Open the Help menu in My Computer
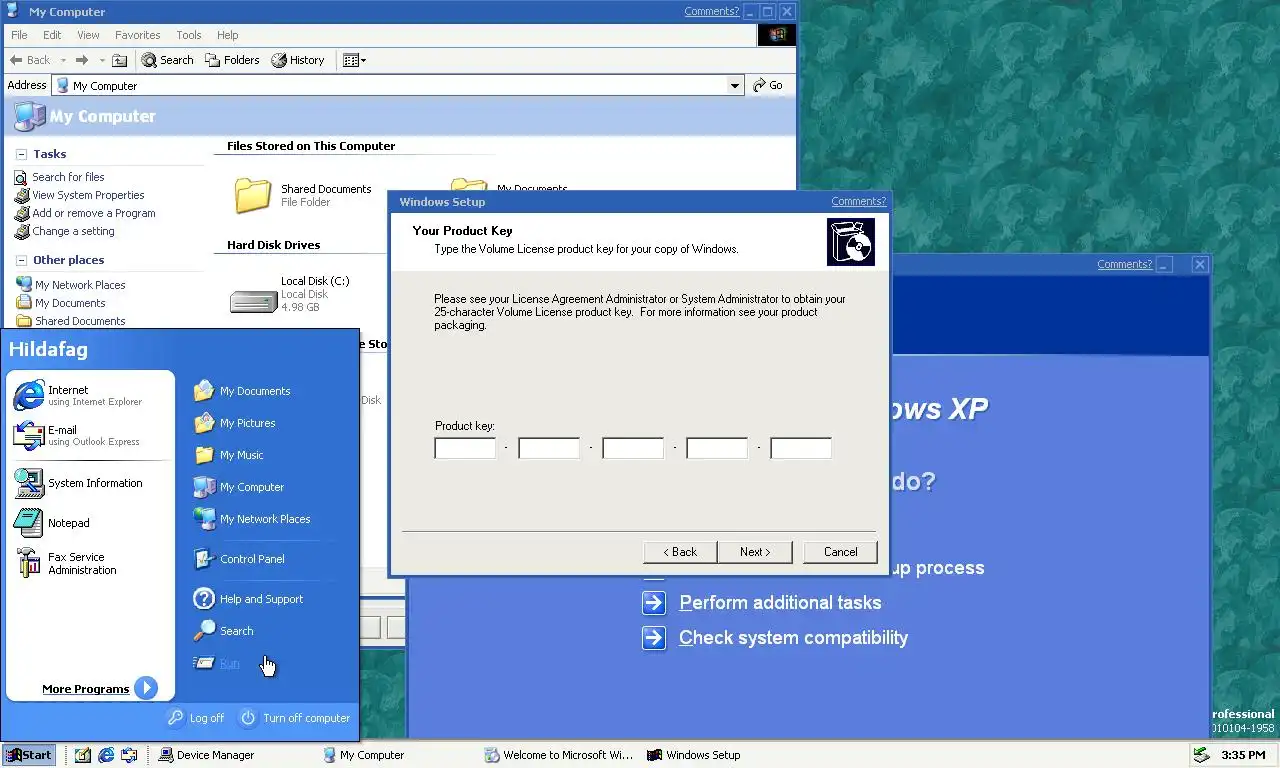This screenshot has width=1280, height=768. point(227,35)
